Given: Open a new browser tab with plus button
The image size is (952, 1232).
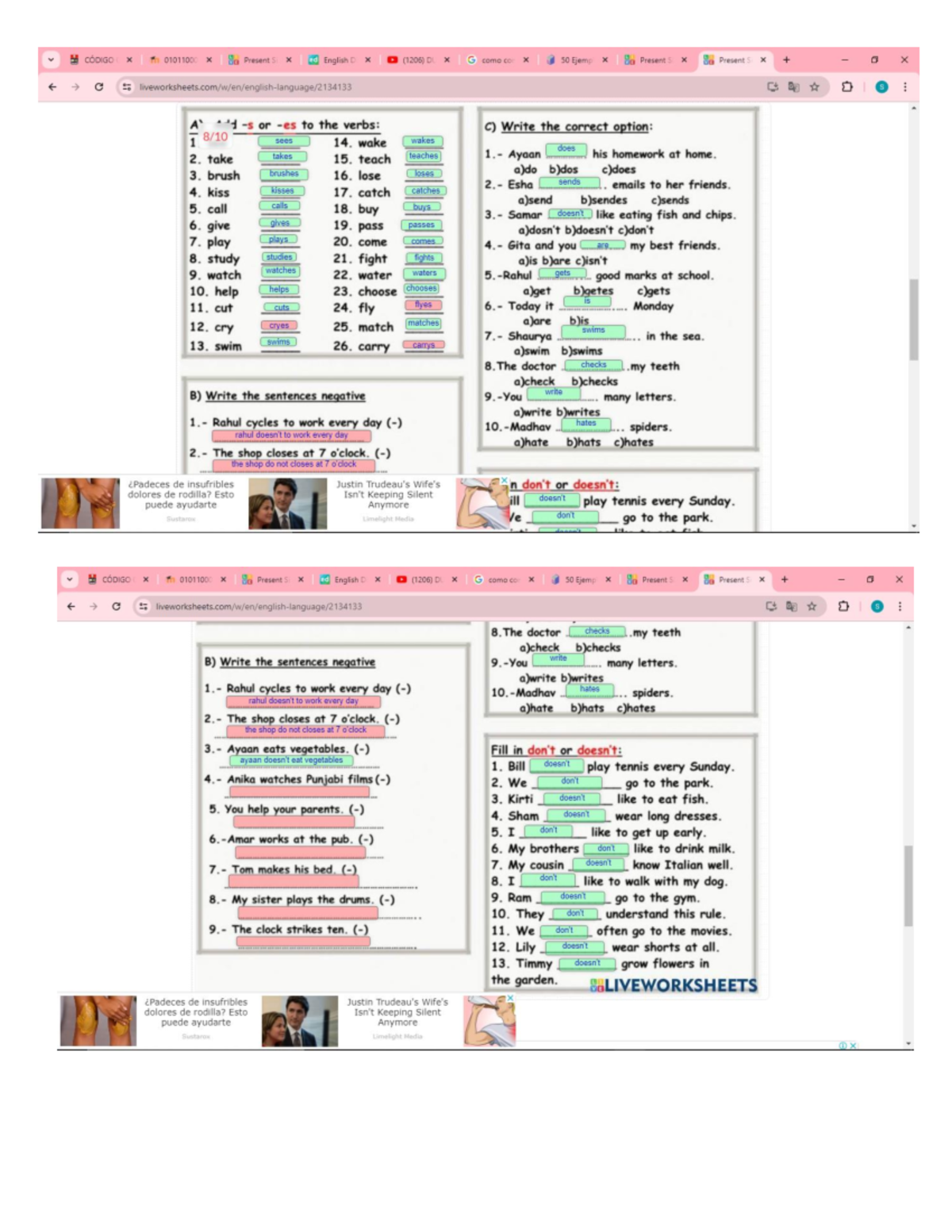Looking at the screenshot, I should point(786,59).
